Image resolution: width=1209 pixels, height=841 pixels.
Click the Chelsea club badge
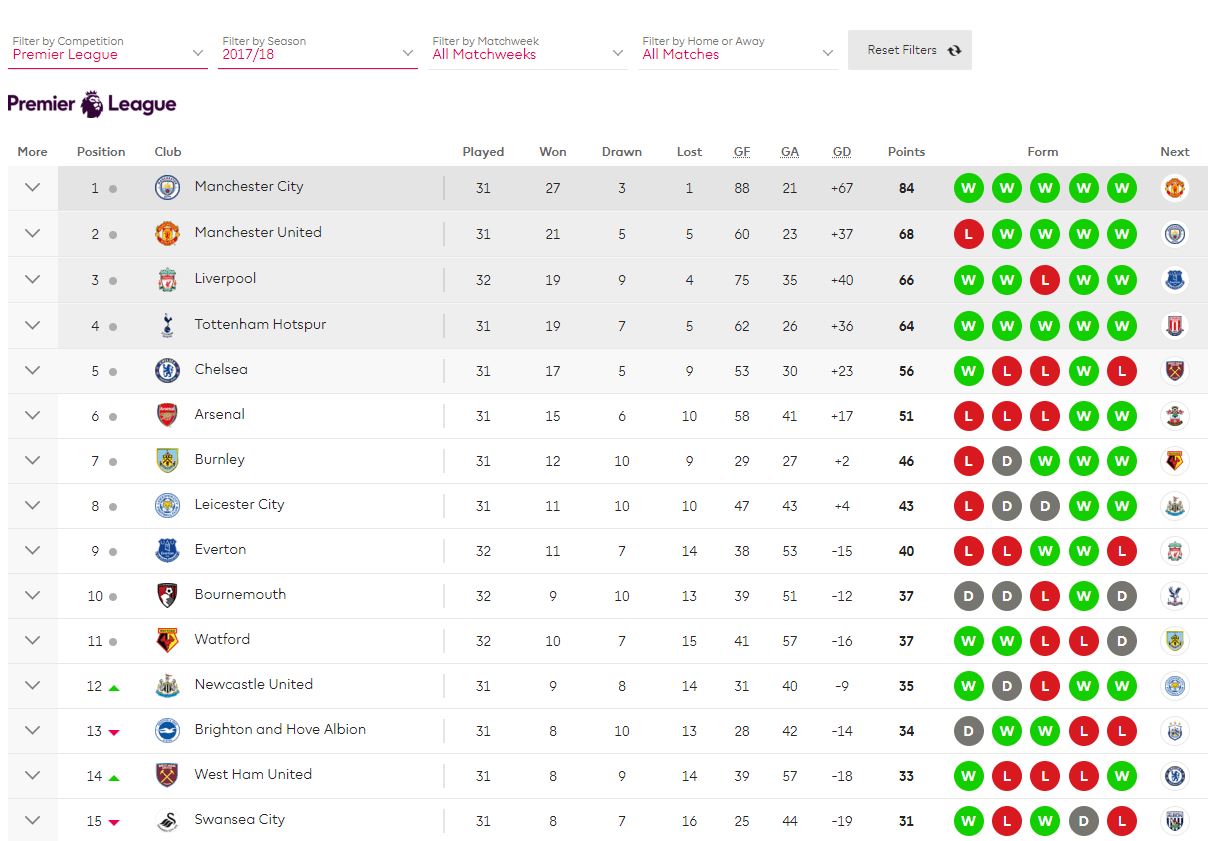[x=167, y=370]
